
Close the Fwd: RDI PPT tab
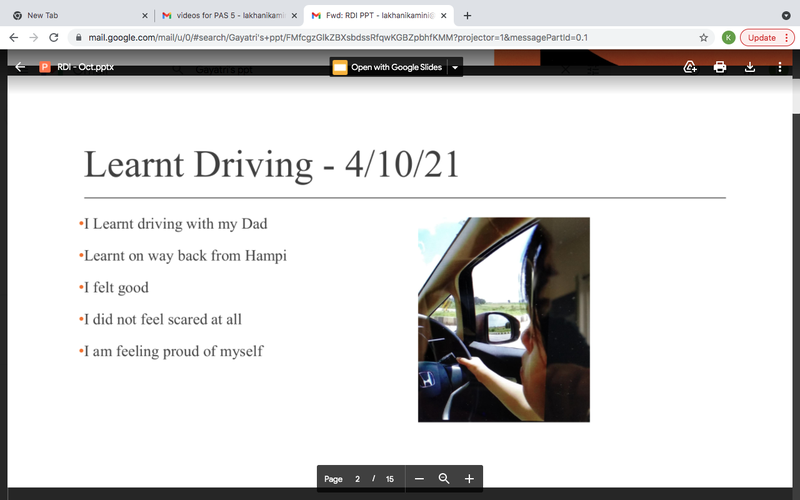tap(443, 16)
